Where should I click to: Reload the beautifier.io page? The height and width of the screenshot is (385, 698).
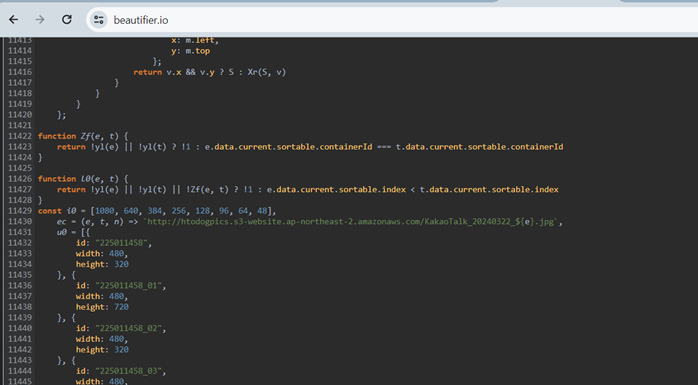coord(67,20)
